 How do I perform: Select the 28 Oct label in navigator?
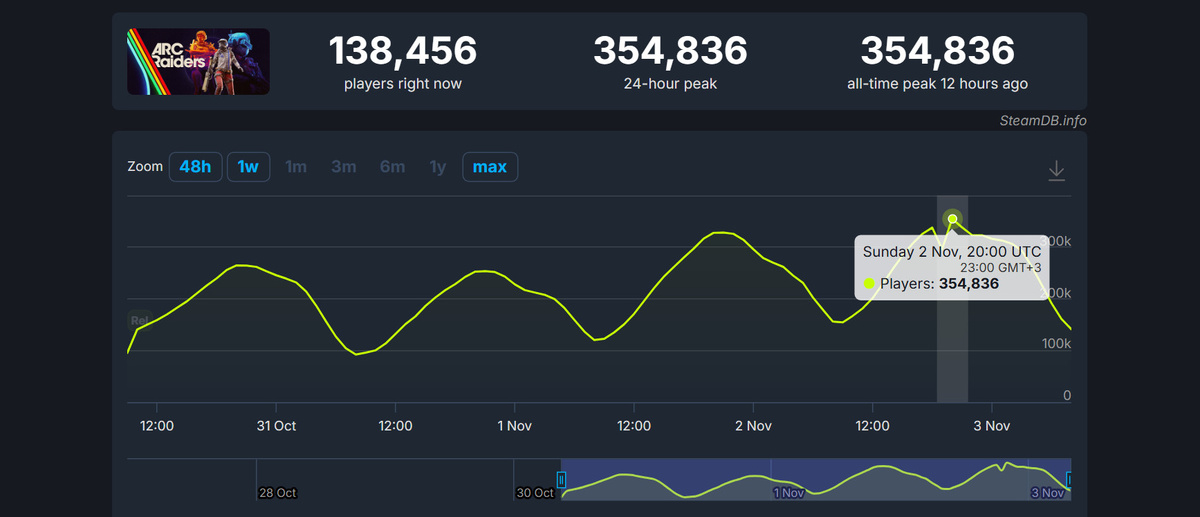click(277, 493)
